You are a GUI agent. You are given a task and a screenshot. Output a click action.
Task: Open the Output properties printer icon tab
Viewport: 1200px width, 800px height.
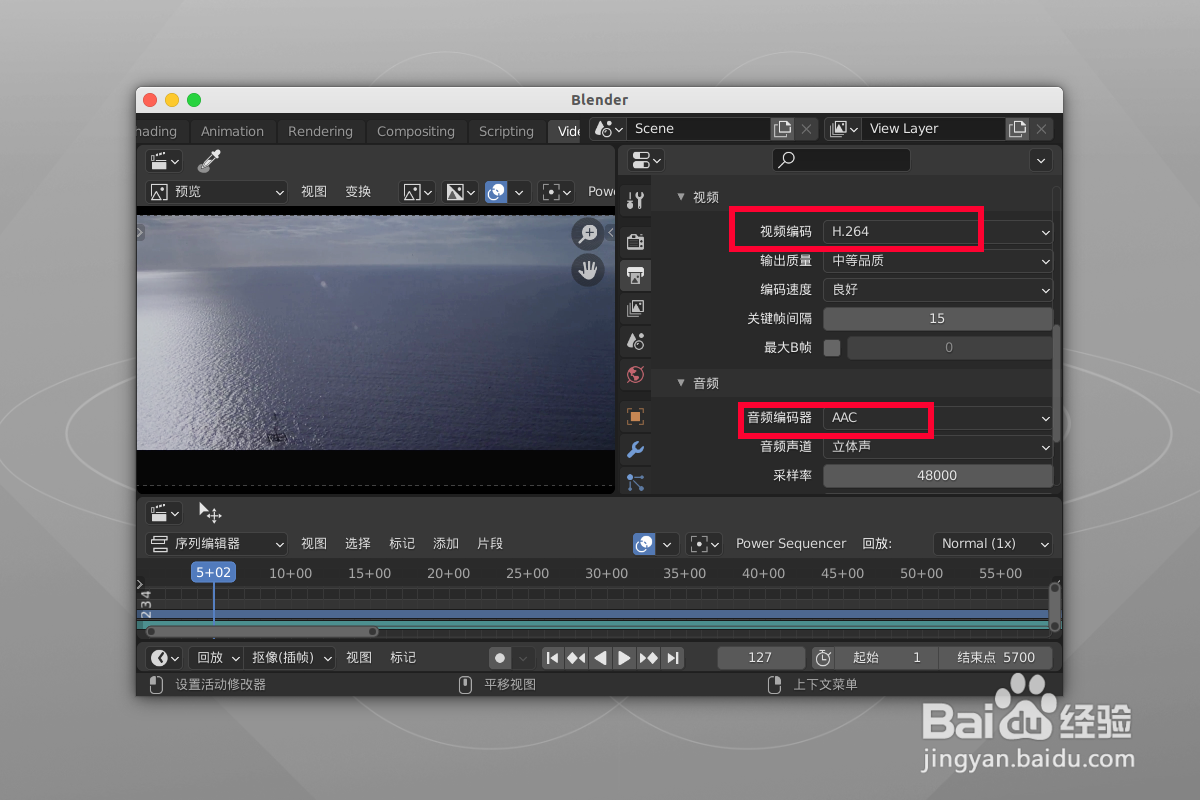pyautogui.click(x=635, y=275)
